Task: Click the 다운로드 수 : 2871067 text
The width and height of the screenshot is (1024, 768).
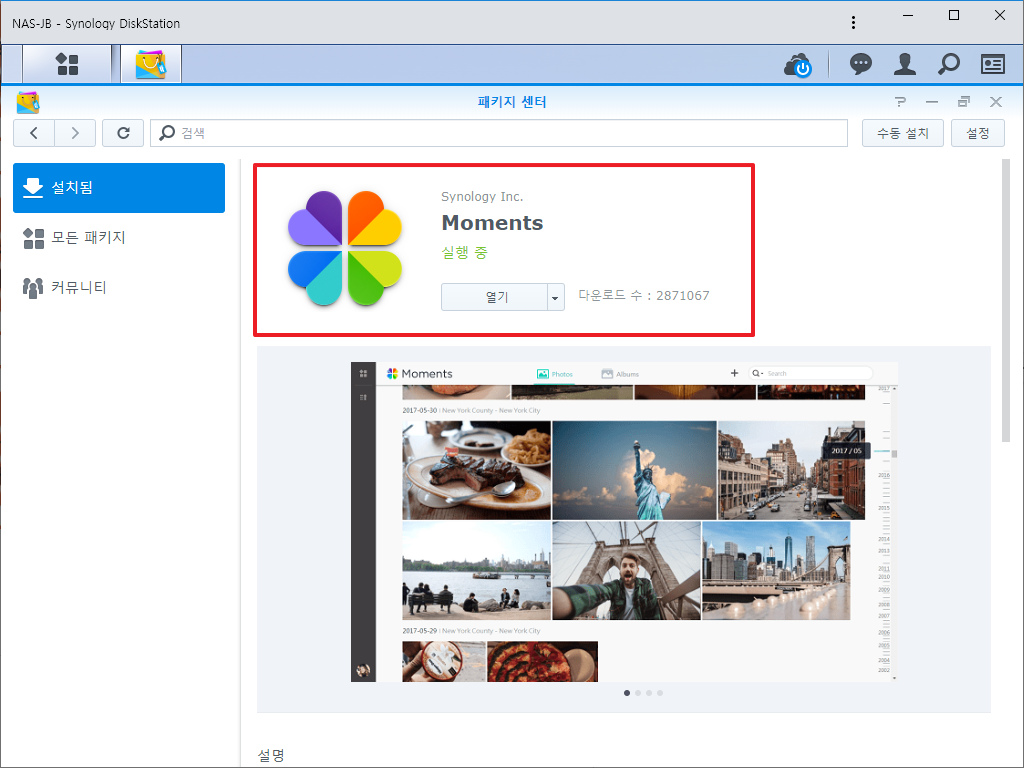Action: click(x=644, y=296)
